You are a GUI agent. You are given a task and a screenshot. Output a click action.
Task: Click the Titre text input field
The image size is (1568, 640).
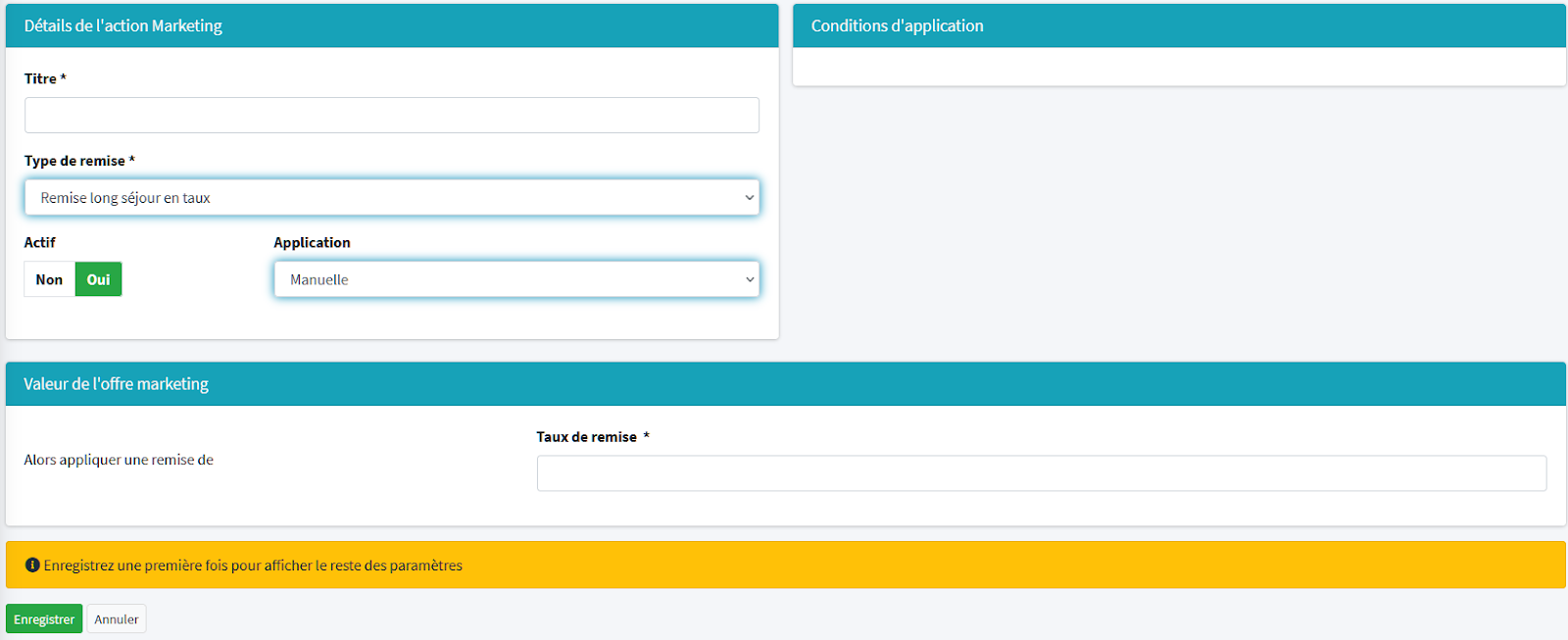(x=391, y=116)
